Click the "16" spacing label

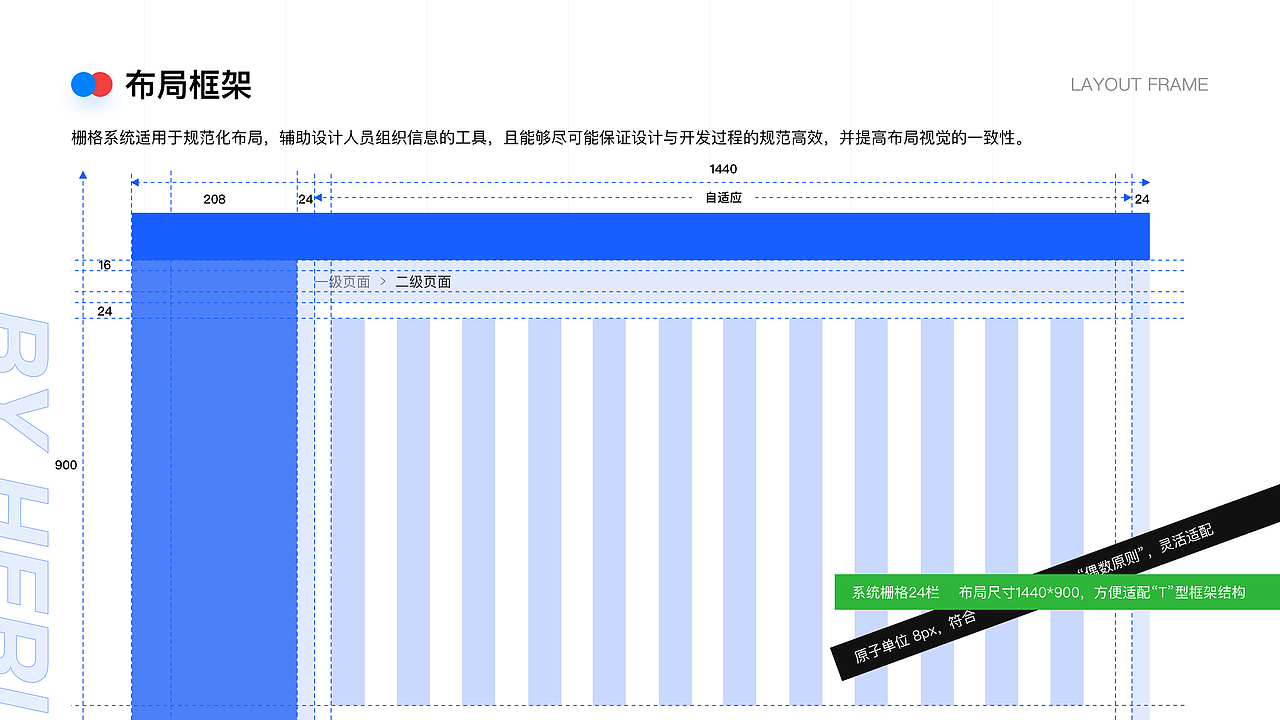click(105, 265)
